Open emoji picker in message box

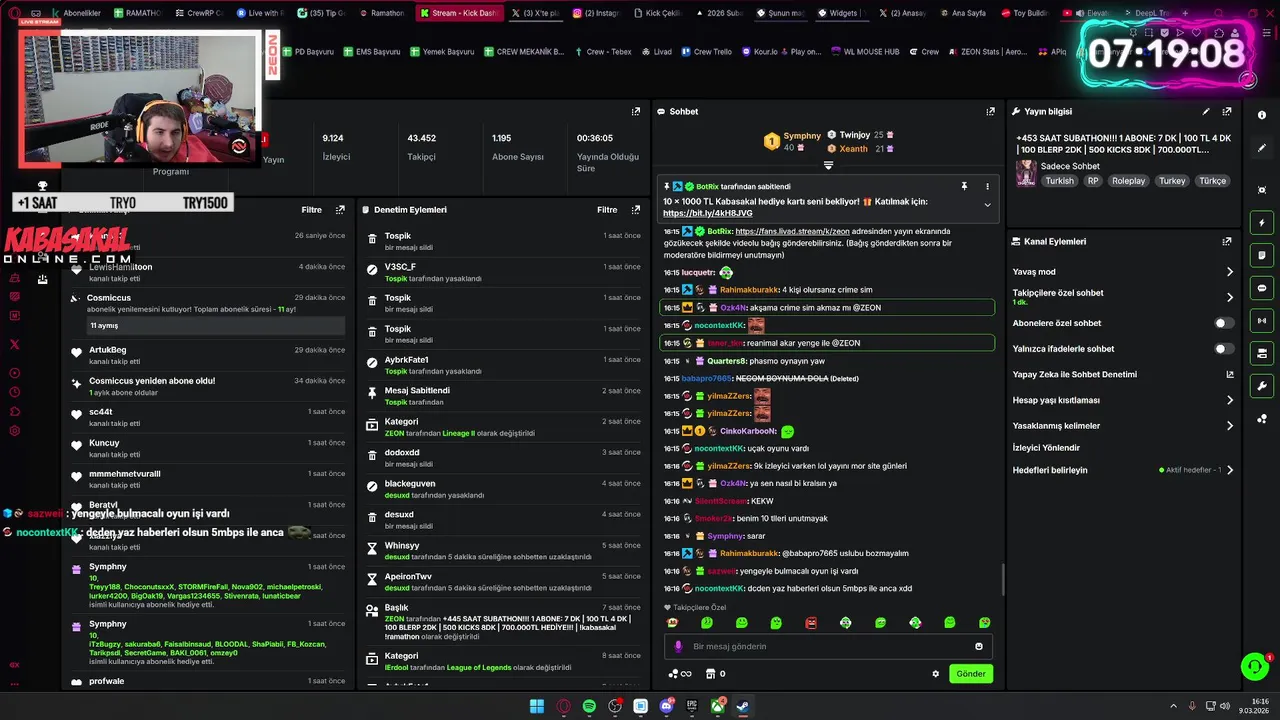977,646
